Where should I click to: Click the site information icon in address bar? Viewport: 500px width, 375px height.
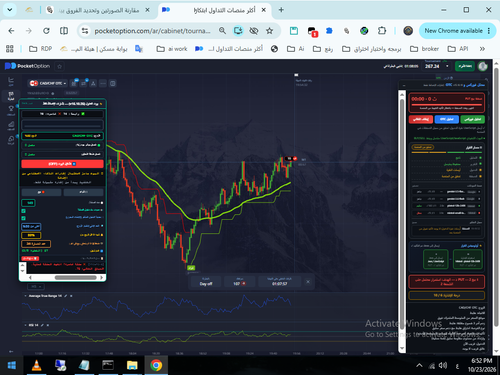[x=85, y=31]
